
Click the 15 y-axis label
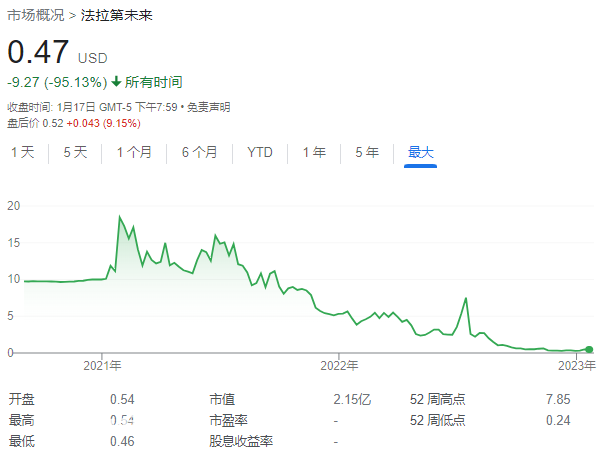tap(14, 243)
